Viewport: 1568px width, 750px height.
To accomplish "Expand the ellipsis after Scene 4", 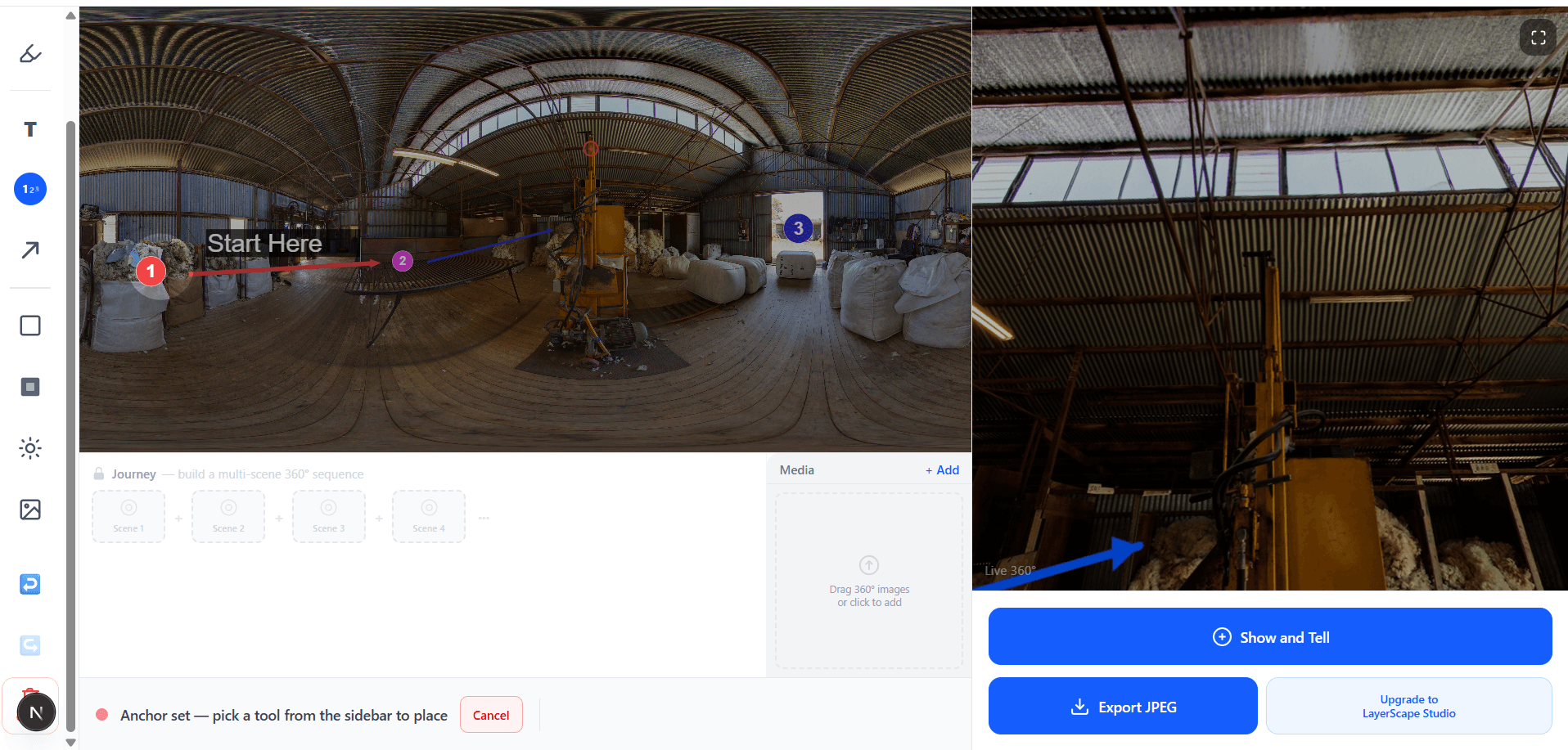I will (x=484, y=516).
